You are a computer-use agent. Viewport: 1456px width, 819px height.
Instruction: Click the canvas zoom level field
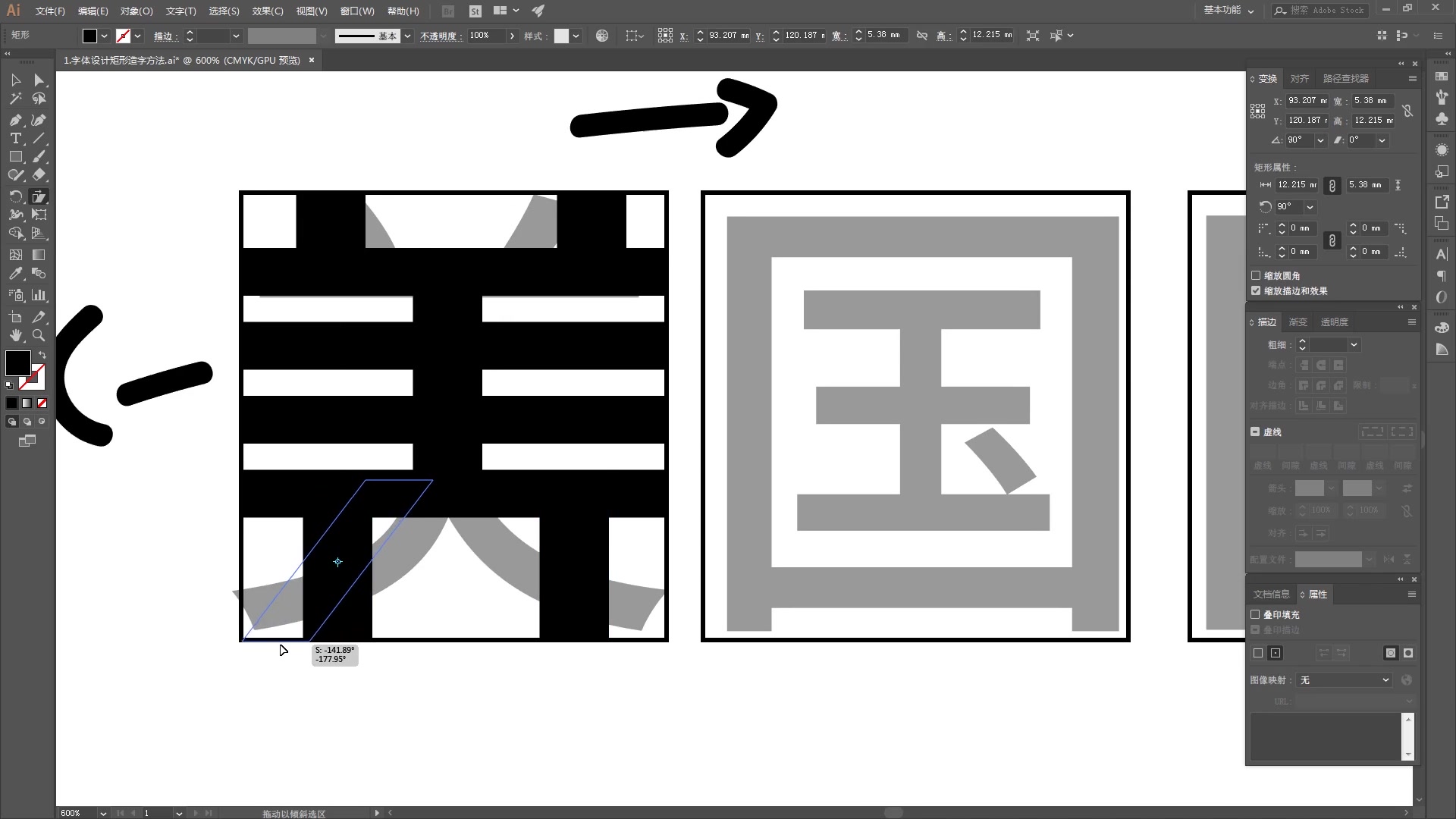(x=77, y=812)
